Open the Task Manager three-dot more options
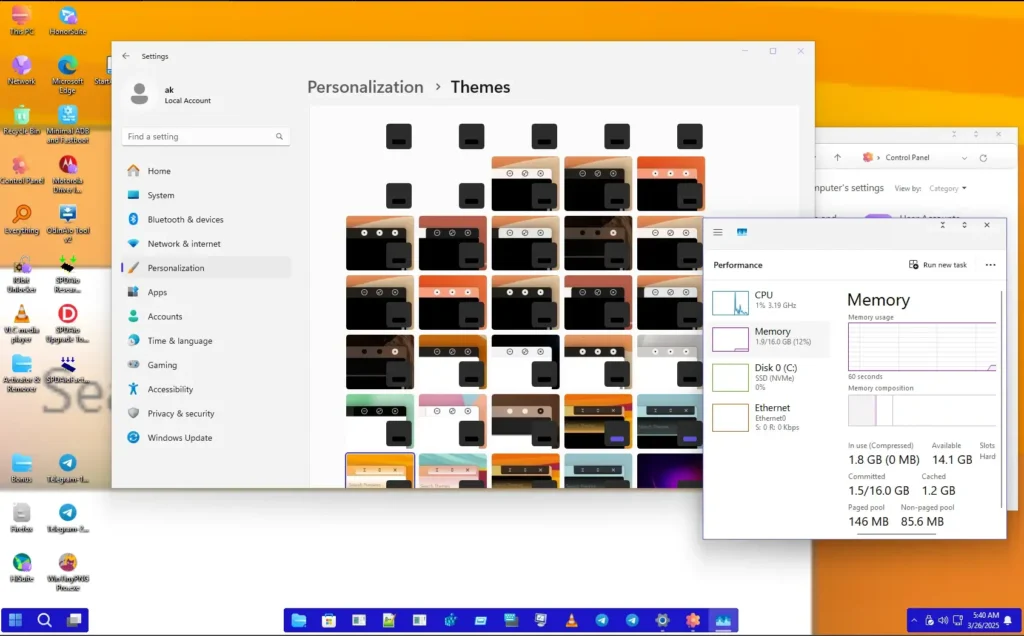Screen dimensions: 1024x636 [x=990, y=265]
